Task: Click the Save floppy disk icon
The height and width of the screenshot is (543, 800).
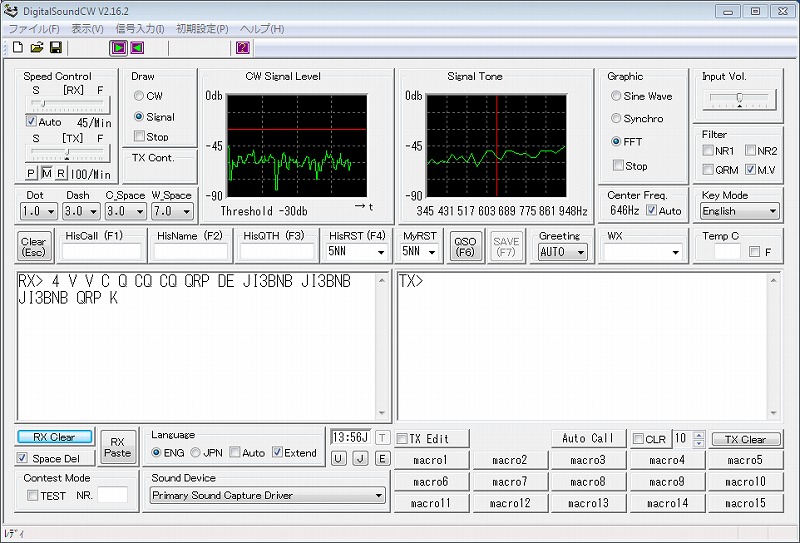Action: [x=55, y=47]
